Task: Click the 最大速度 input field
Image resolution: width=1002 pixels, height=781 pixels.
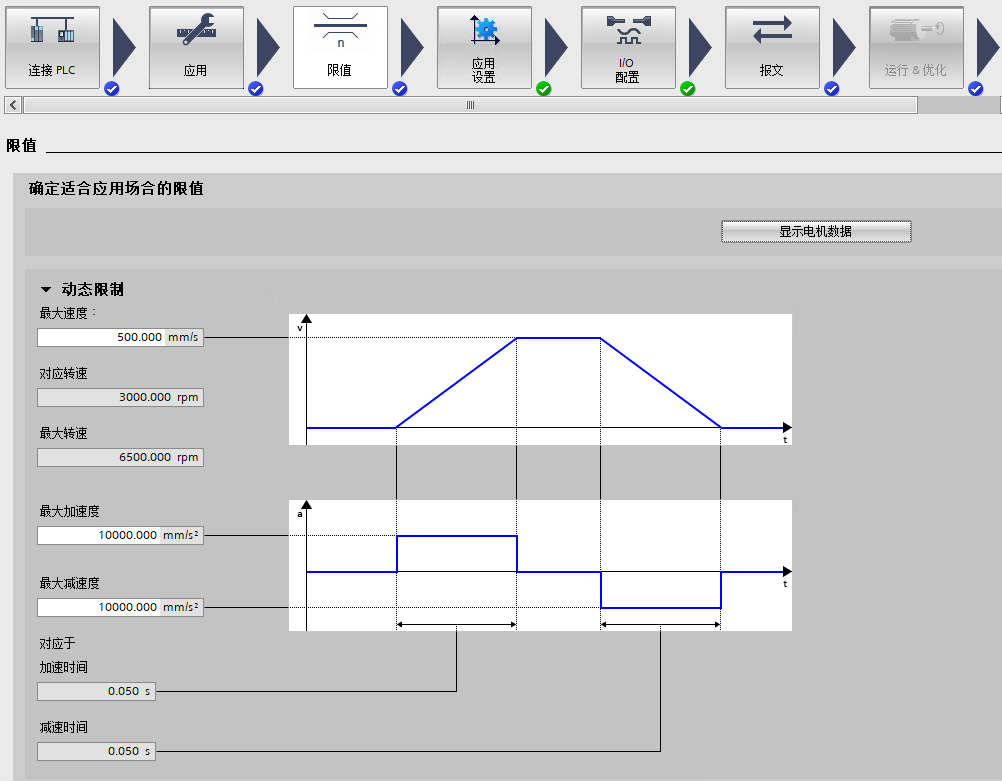Action: 120,337
